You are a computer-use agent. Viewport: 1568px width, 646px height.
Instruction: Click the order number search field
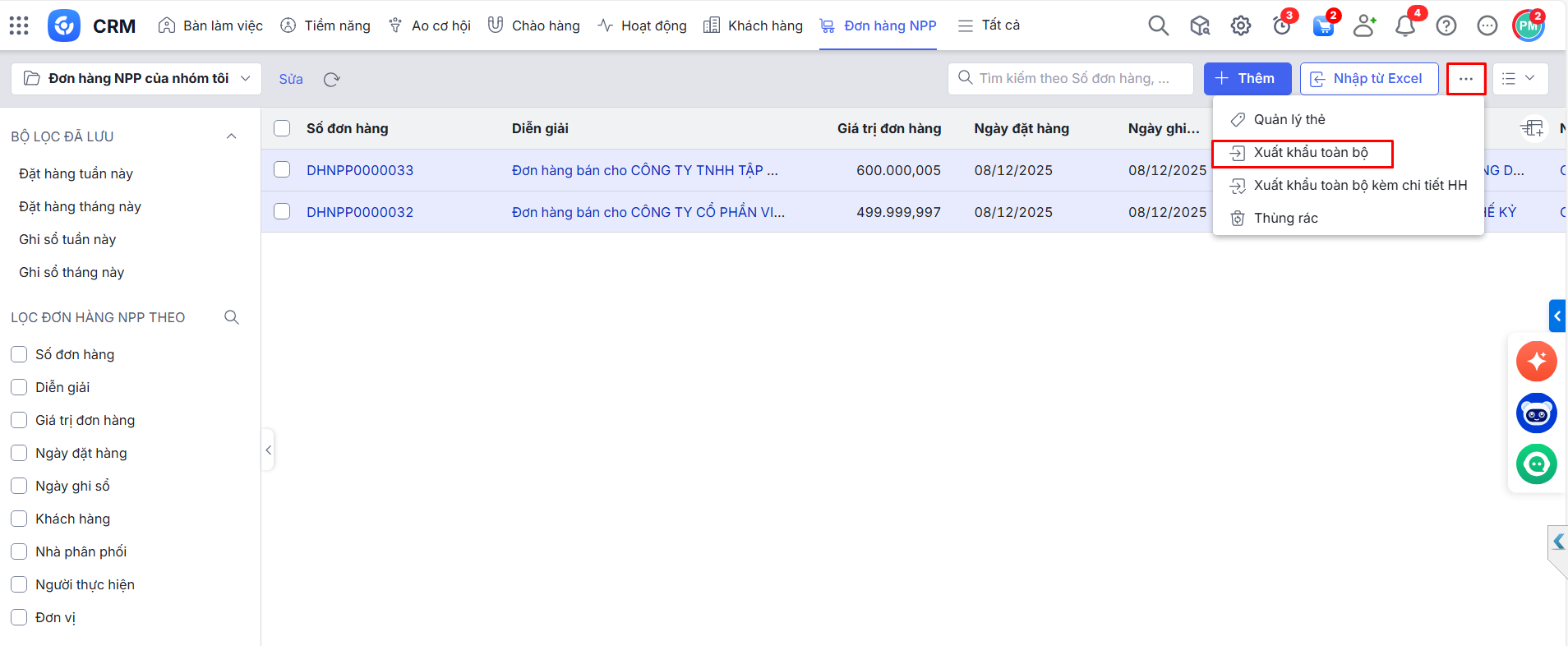click(x=1073, y=79)
